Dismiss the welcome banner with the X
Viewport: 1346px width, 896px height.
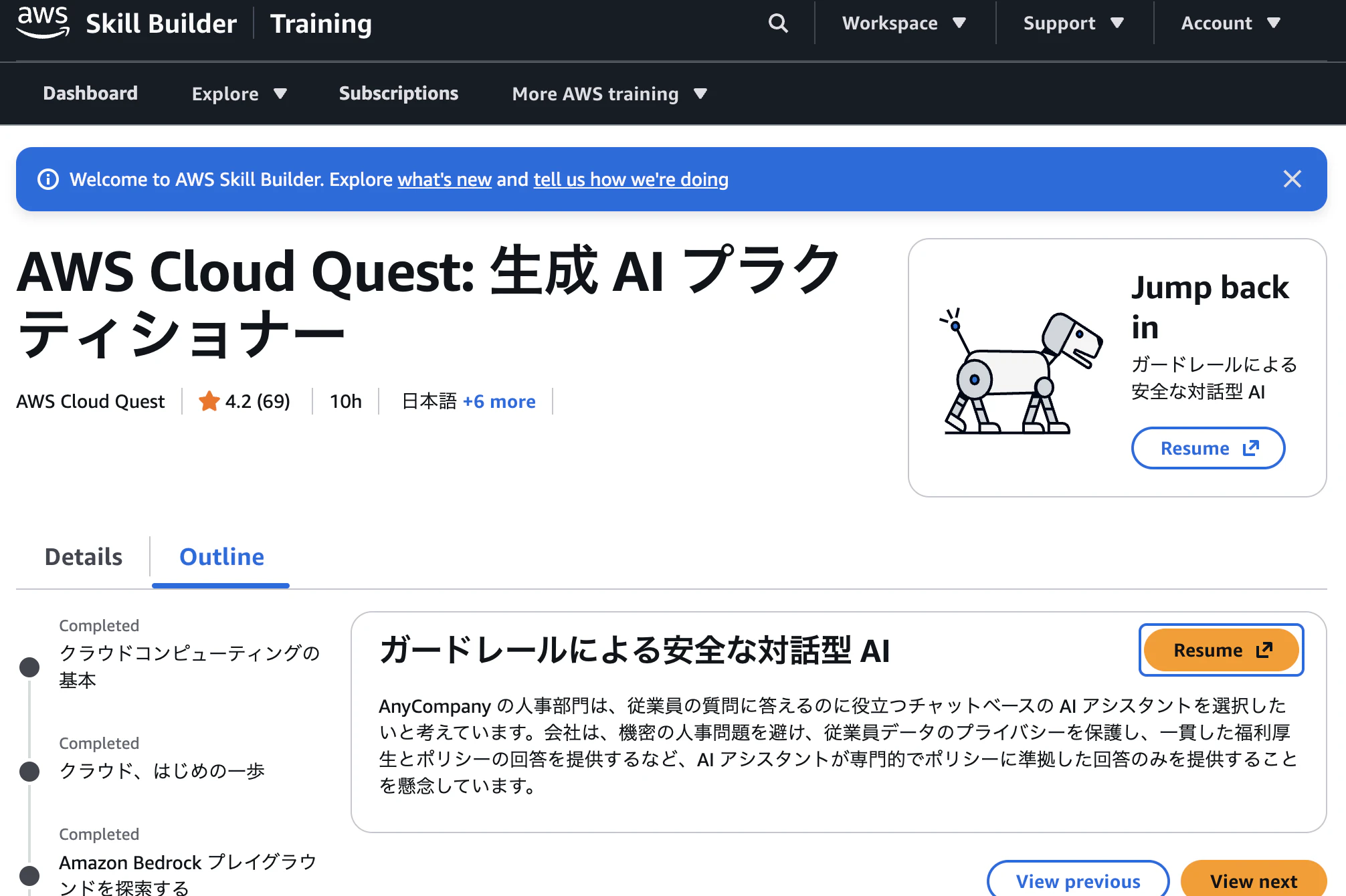(x=1292, y=179)
